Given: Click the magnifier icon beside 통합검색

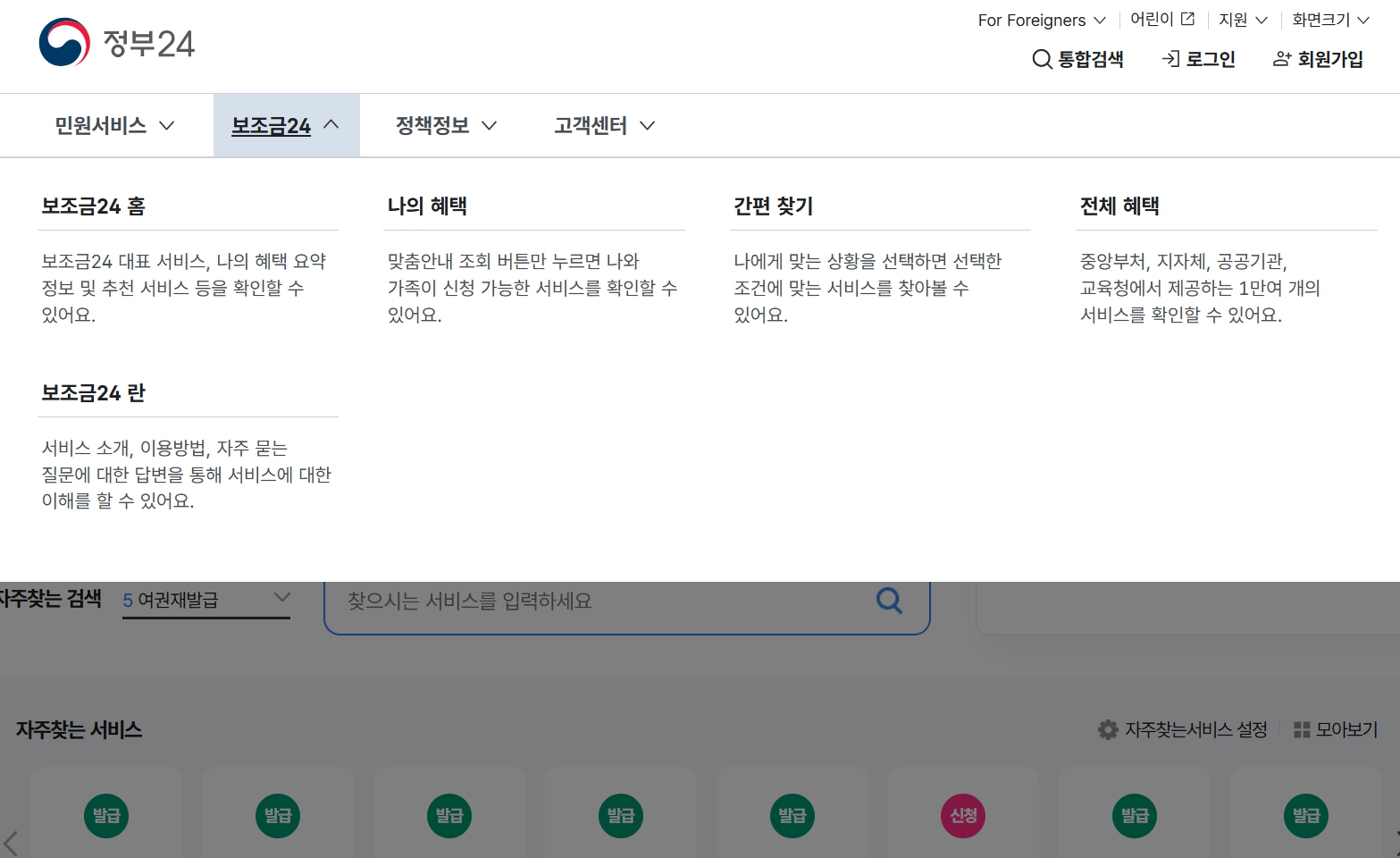Looking at the screenshot, I should tap(1042, 59).
